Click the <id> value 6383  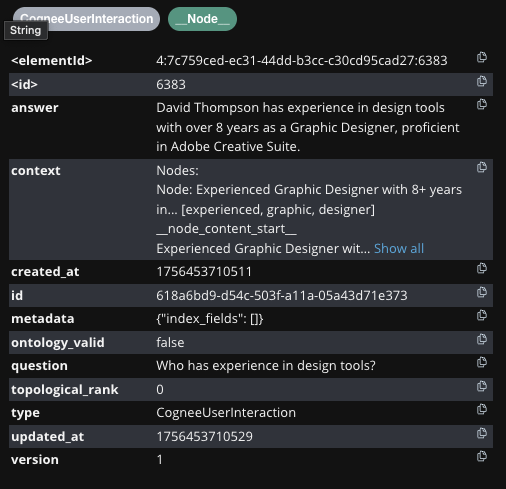click(x=171, y=85)
